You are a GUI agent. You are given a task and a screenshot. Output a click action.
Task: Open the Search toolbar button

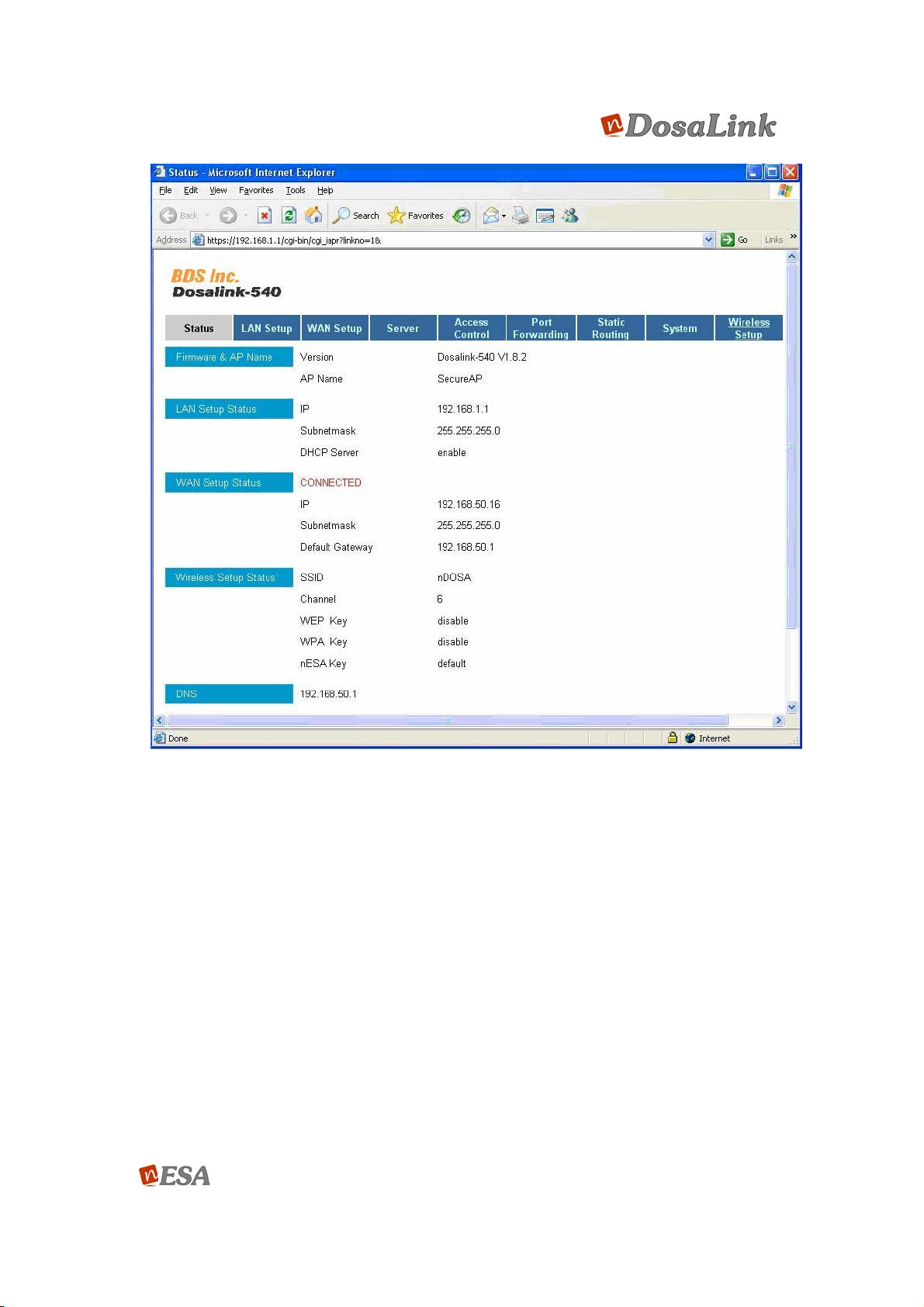pos(356,216)
